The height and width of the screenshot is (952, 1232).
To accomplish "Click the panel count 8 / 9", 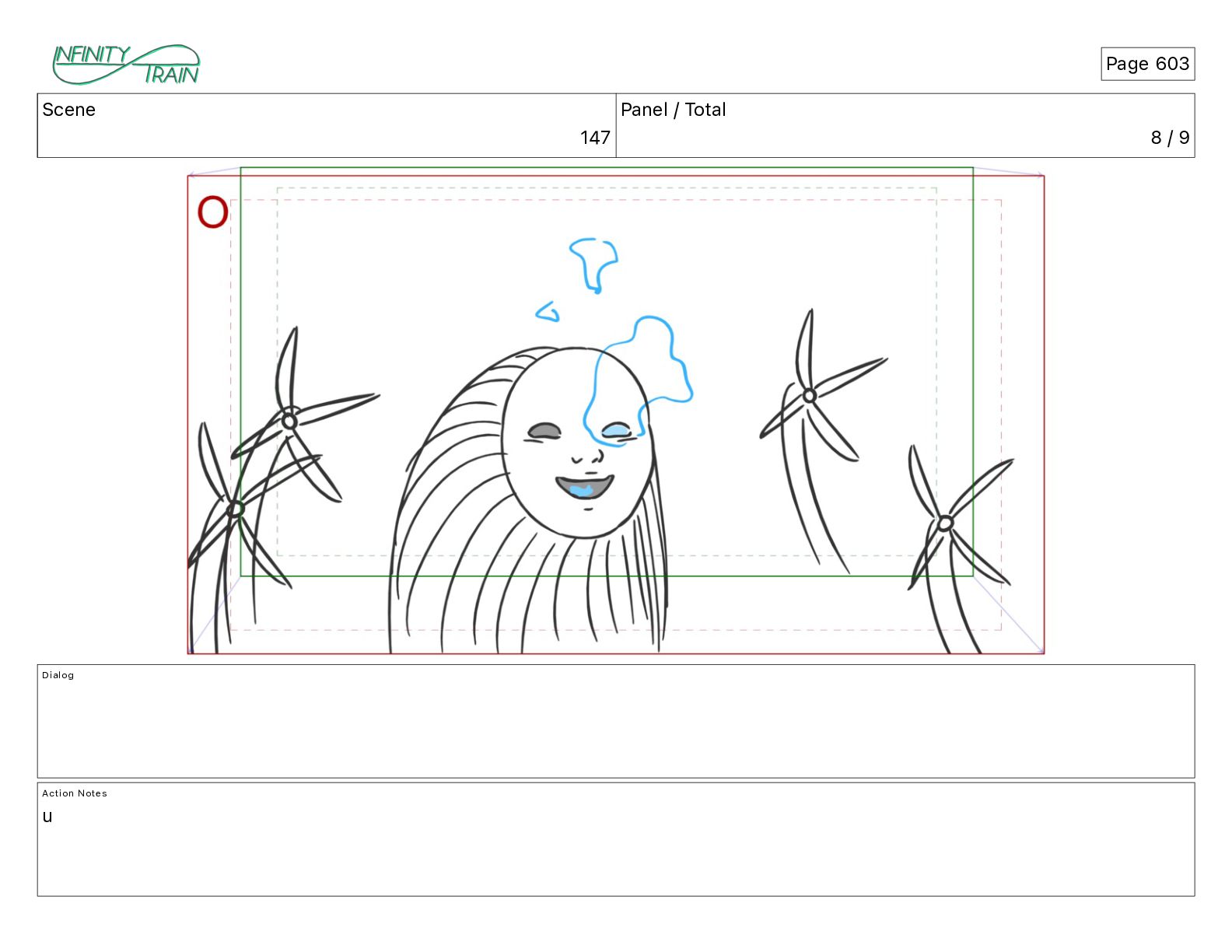I will 1170,138.
